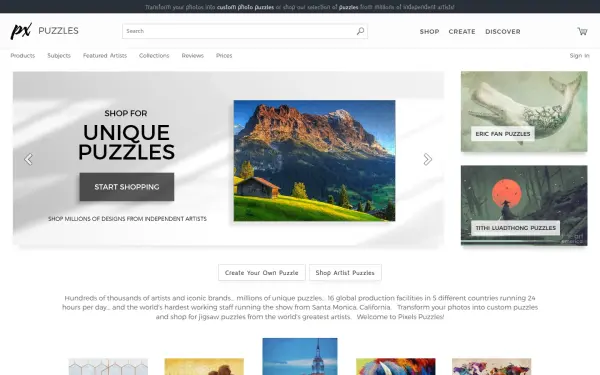
Task: Open the colorful abstract animal puzzle thumbnail
Action: [396, 367]
